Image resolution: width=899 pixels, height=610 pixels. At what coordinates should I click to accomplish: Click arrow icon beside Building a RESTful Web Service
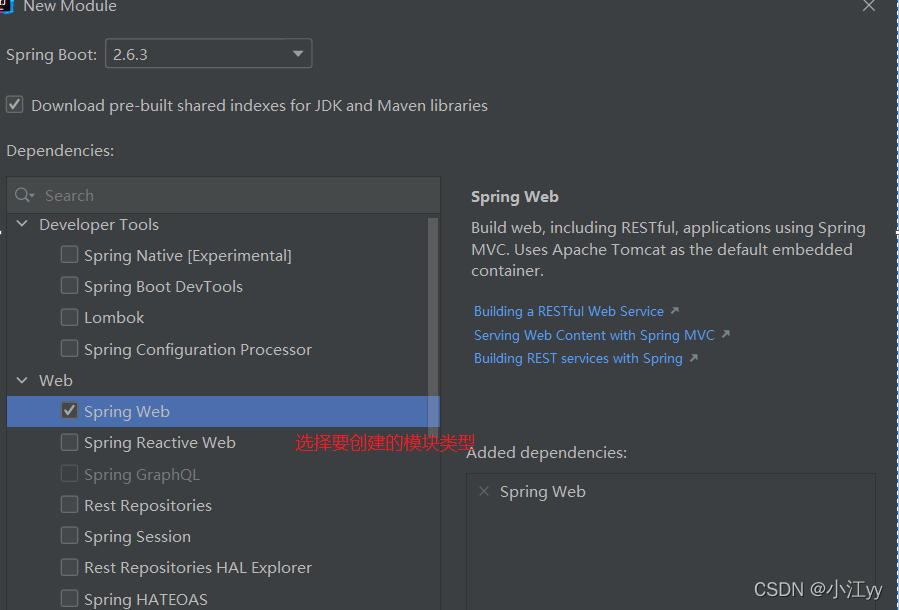pyautogui.click(x=675, y=311)
